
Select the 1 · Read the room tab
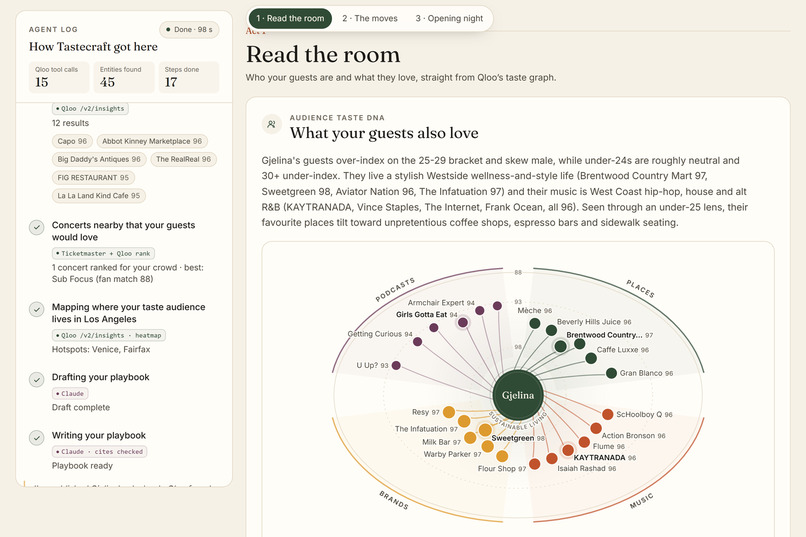coord(290,18)
